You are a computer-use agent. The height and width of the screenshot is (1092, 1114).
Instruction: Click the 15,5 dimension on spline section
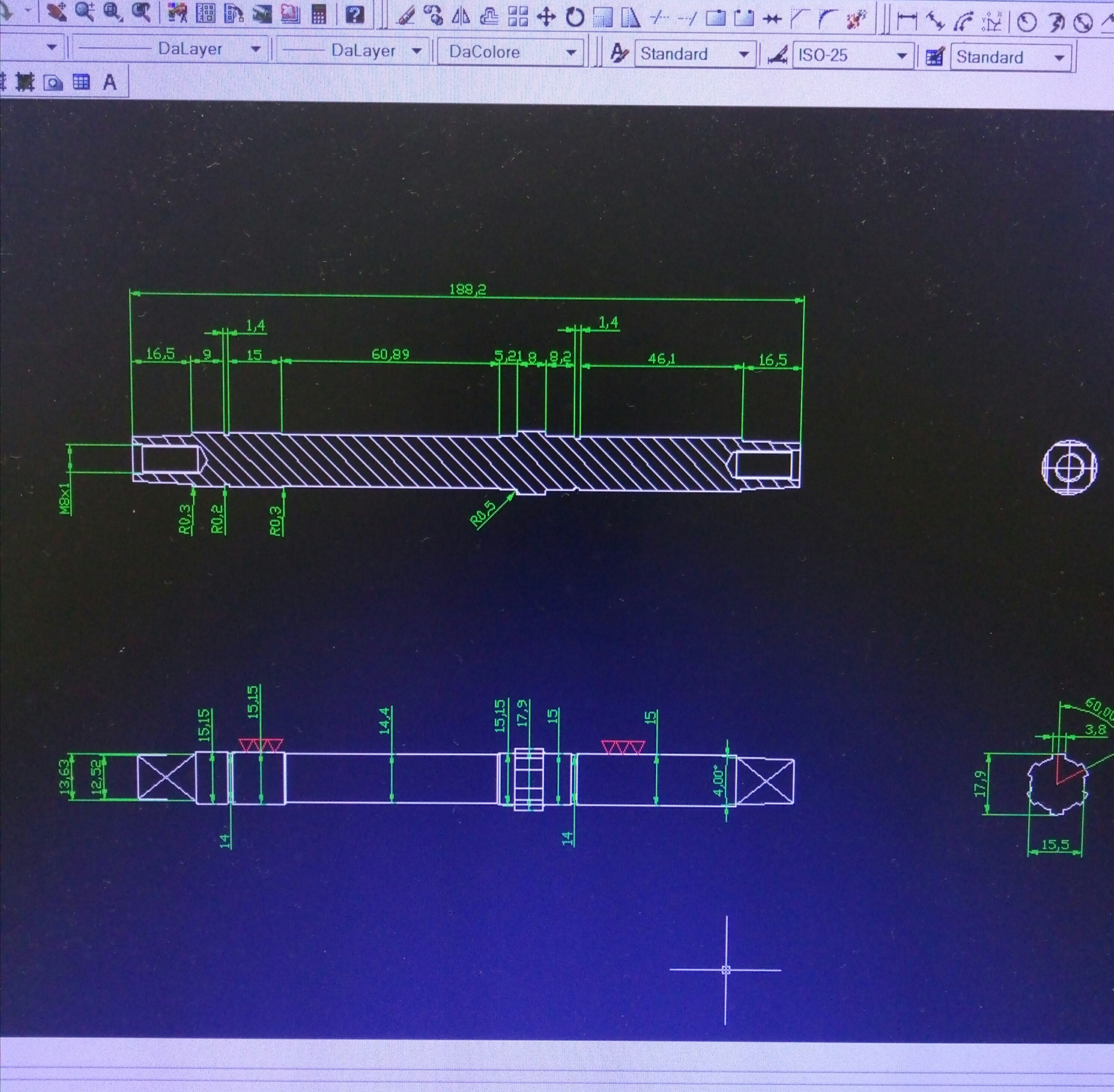click(x=1055, y=844)
